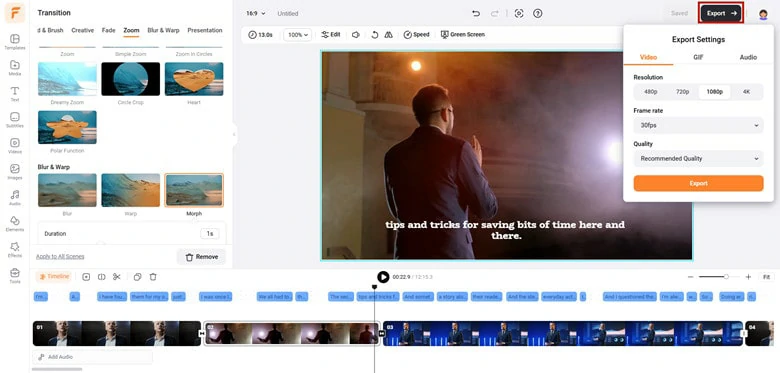Click the 13.0s scene duration button
Viewport: 780px width, 373px height.
coord(261,35)
